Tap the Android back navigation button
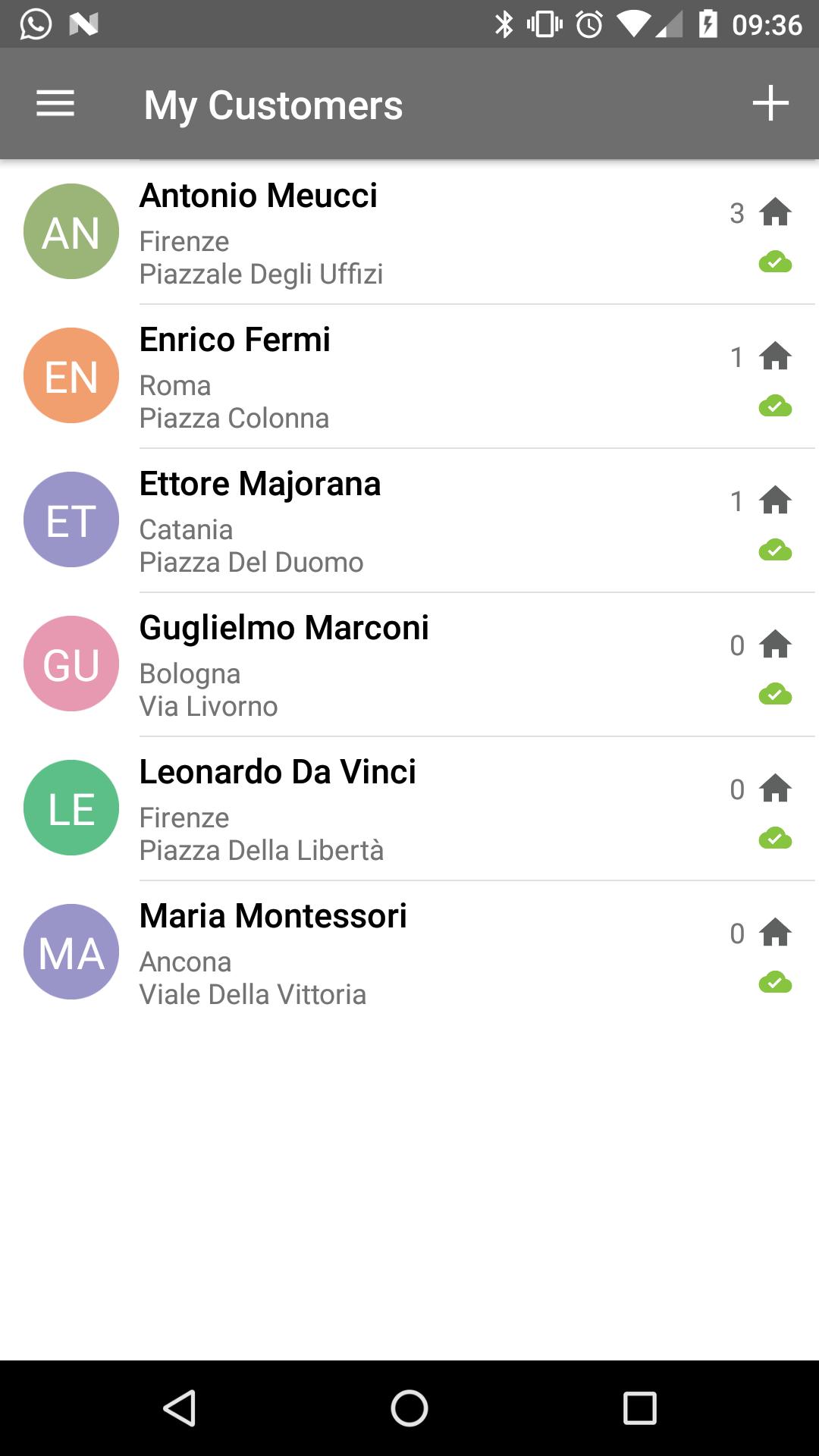819x1456 pixels. point(180,1408)
